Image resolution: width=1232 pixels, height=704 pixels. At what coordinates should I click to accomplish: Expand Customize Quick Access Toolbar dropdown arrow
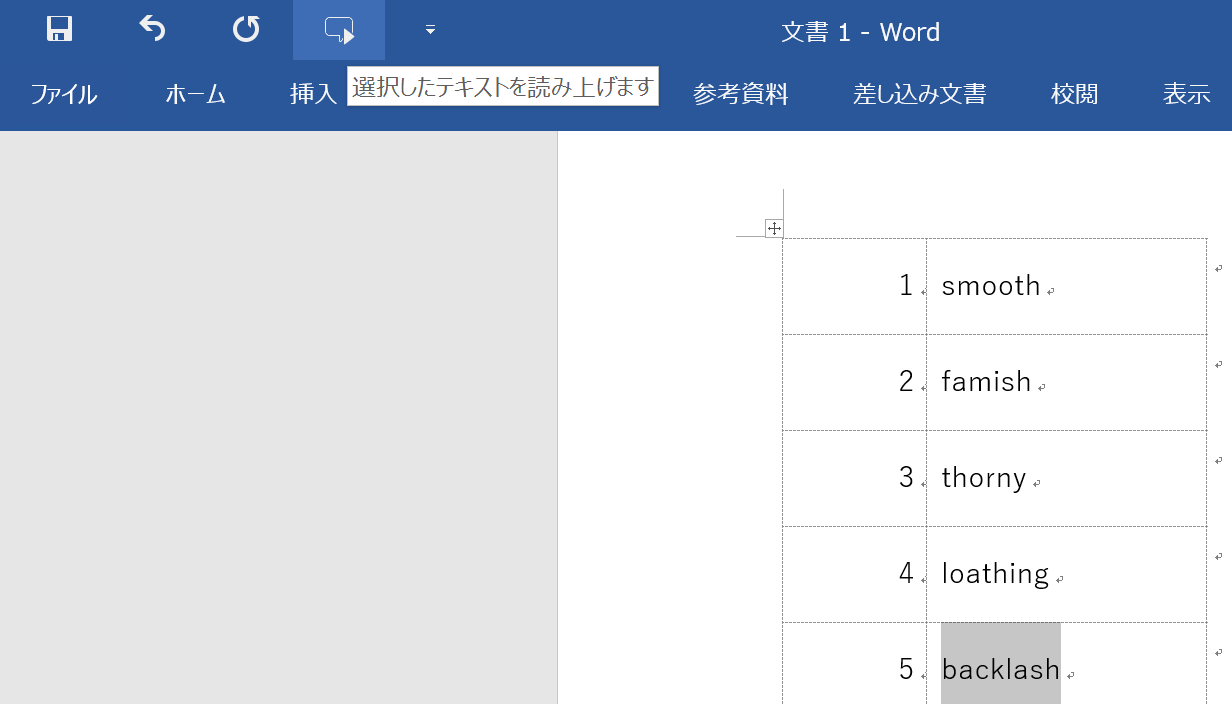point(430,30)
